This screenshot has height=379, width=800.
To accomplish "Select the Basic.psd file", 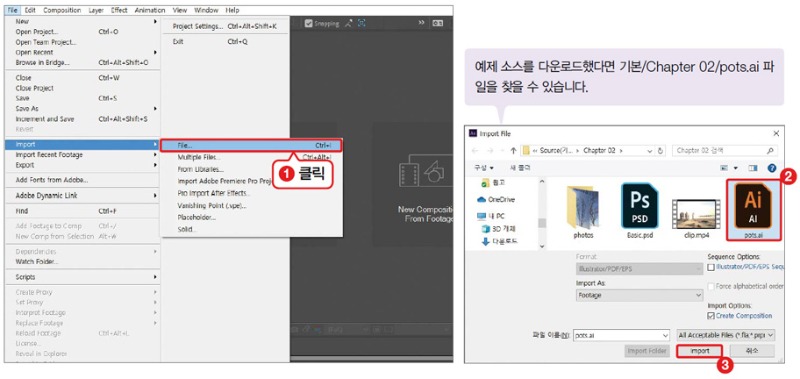I will tap(640, 211).
